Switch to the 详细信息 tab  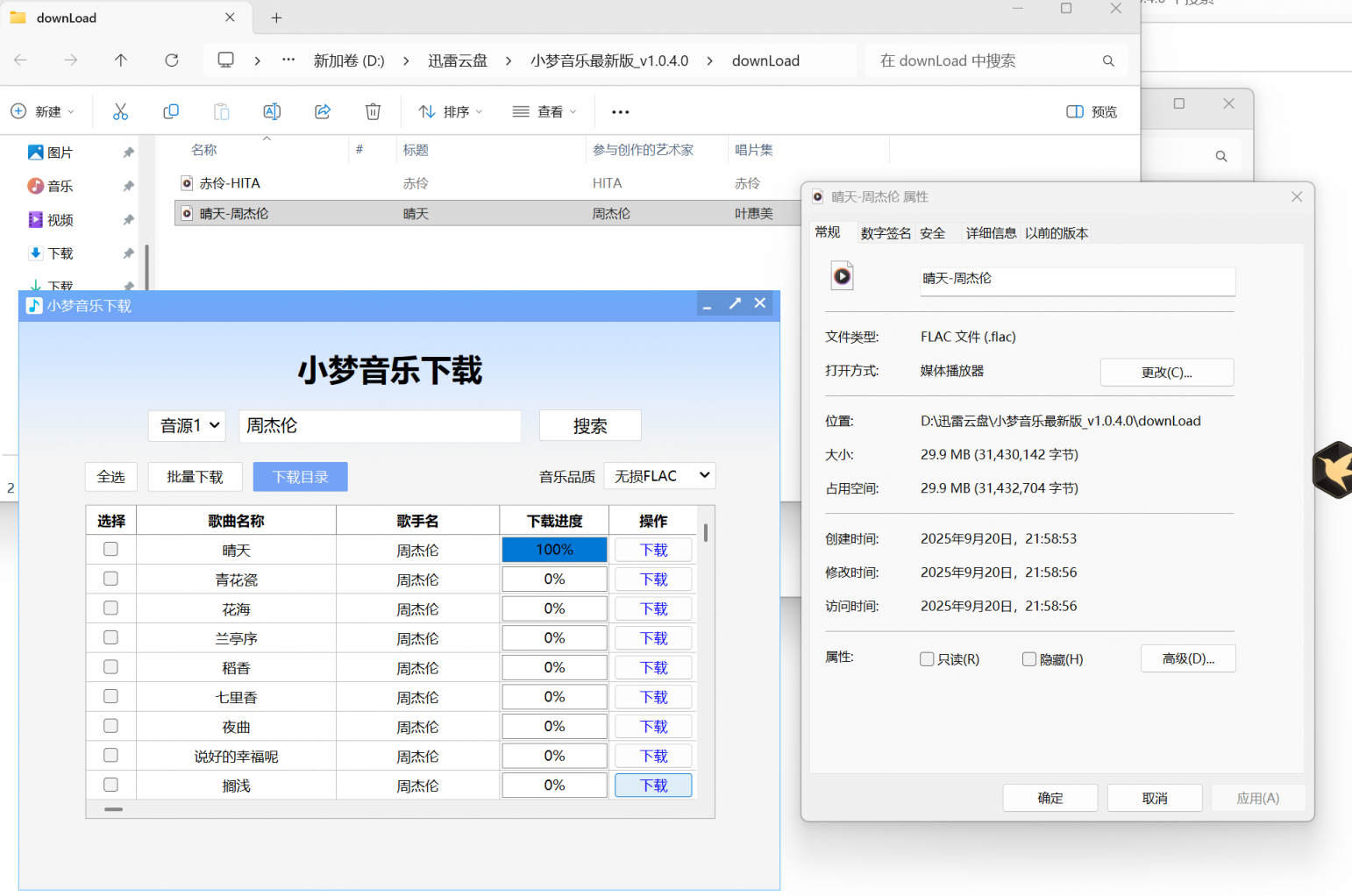tap(991, 233)
